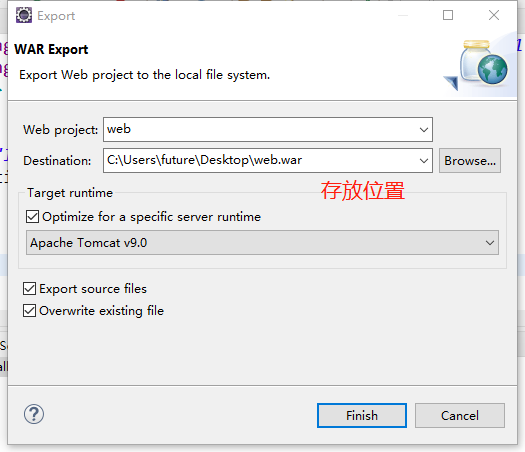Image resolution: width=525 pixels, height=452 pixels.
Task: Click the Web project text field
Action: [261, 130]
